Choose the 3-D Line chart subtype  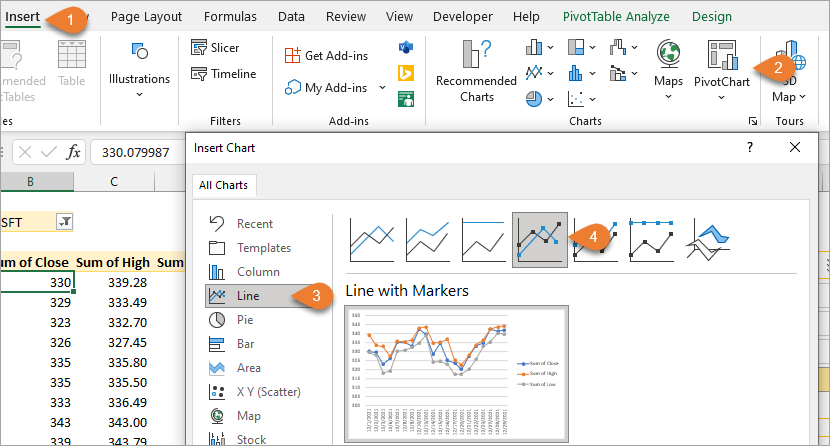click(708, 240)
